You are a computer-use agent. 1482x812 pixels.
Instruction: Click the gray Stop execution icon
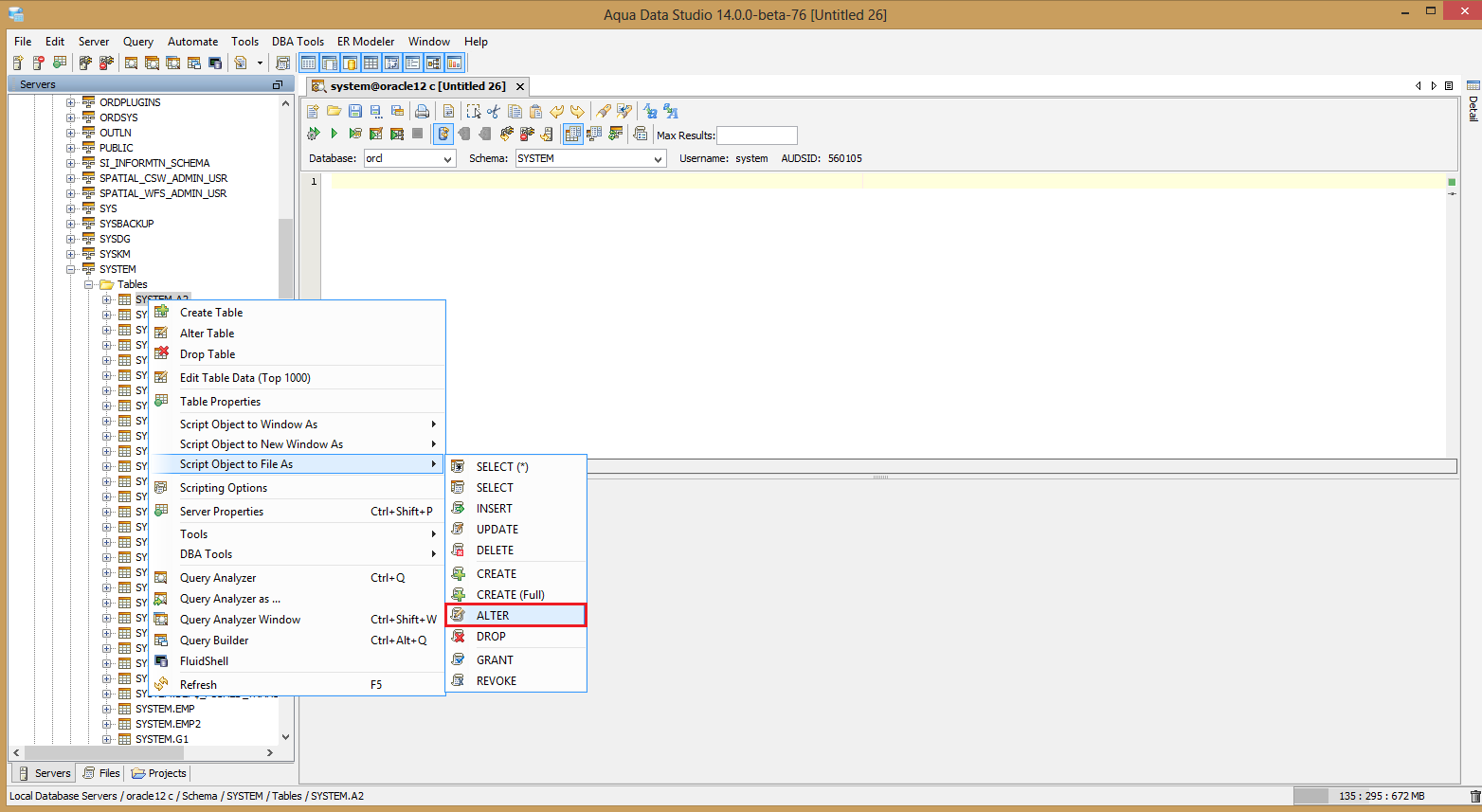click(418, 134)
